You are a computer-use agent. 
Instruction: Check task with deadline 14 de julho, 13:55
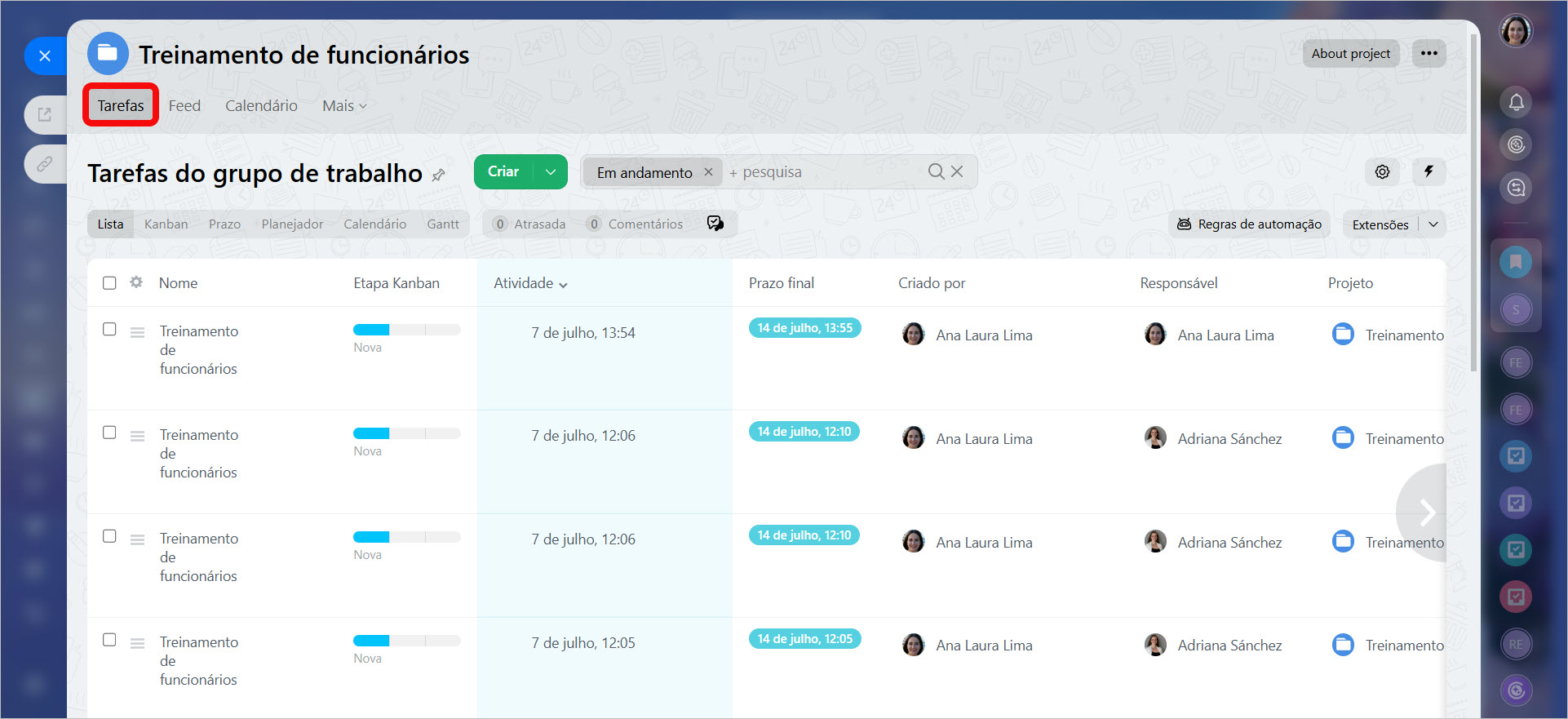point(109,329)
